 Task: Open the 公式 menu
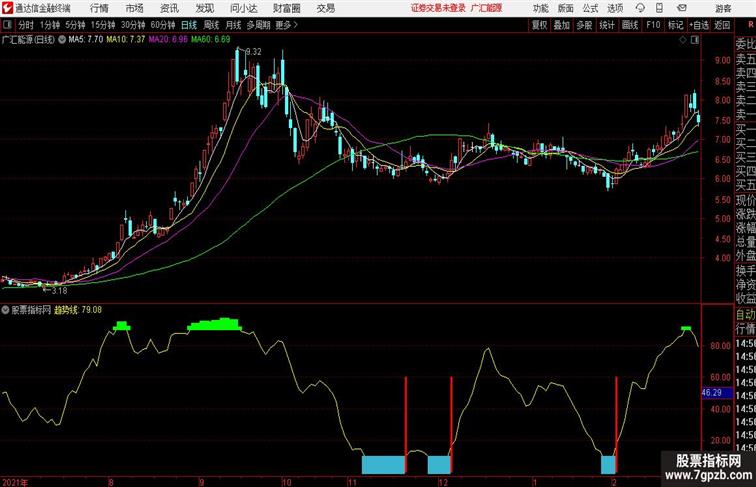pos(590,8)
